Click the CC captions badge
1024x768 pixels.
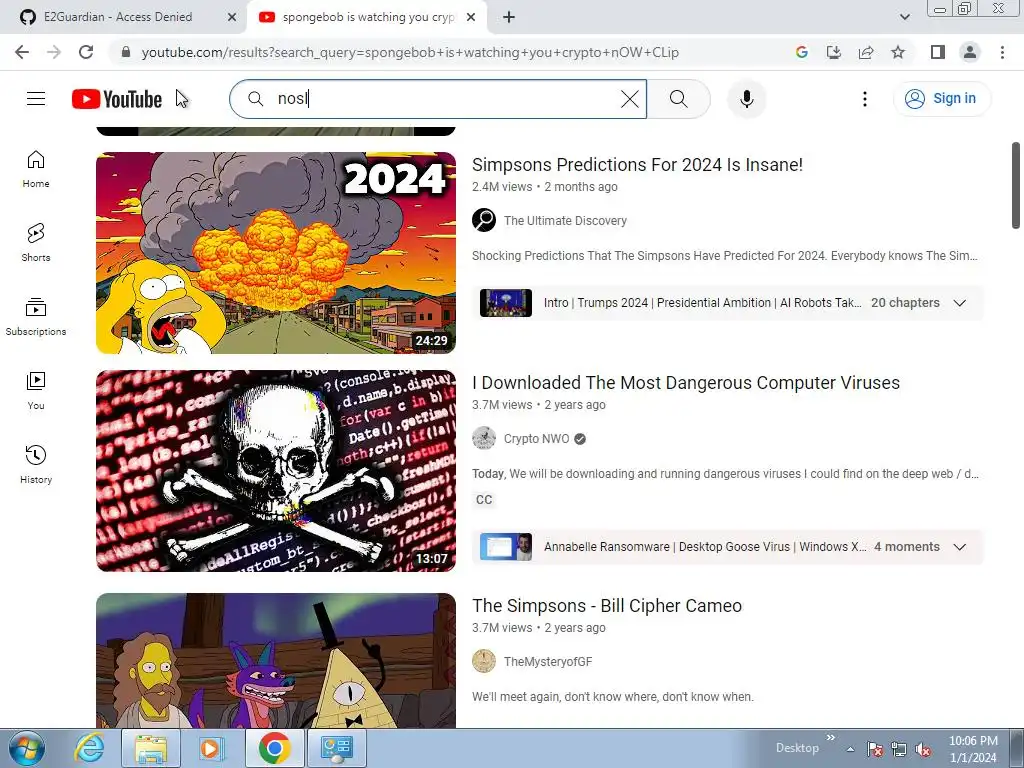click(484, 500)
